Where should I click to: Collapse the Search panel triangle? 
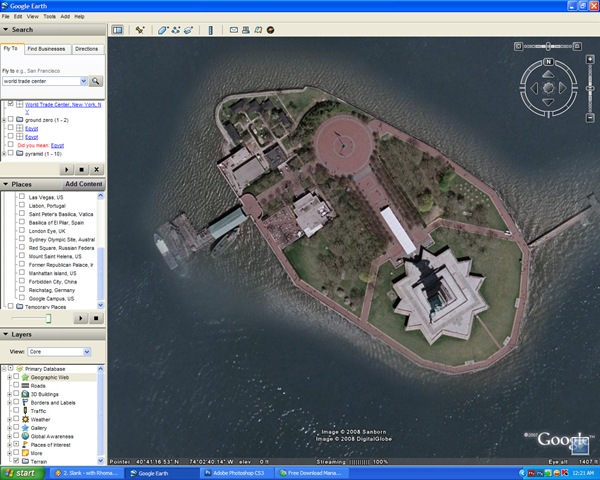click(x=6, y=29)
